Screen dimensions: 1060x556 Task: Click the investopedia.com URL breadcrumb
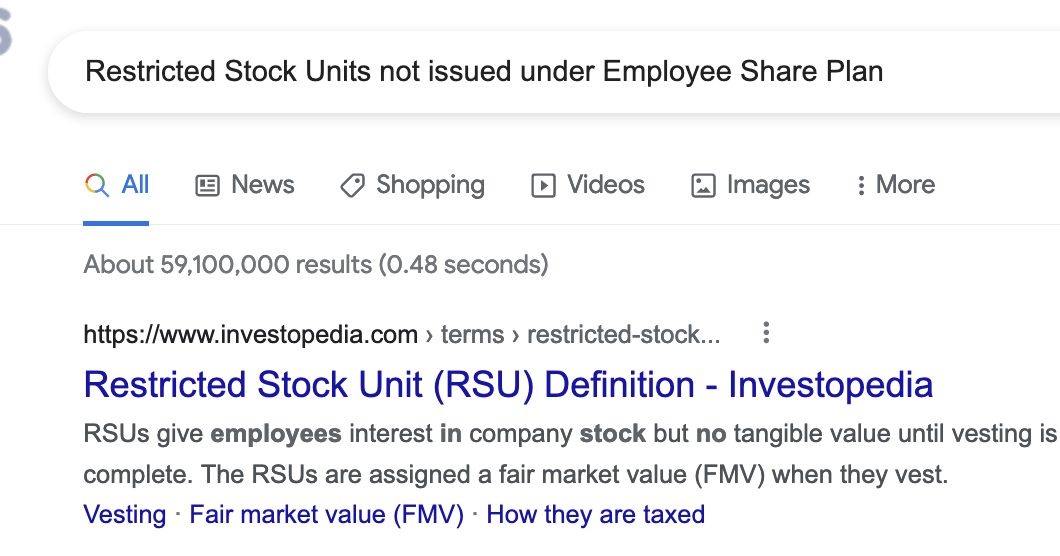(x=250, y=334)
